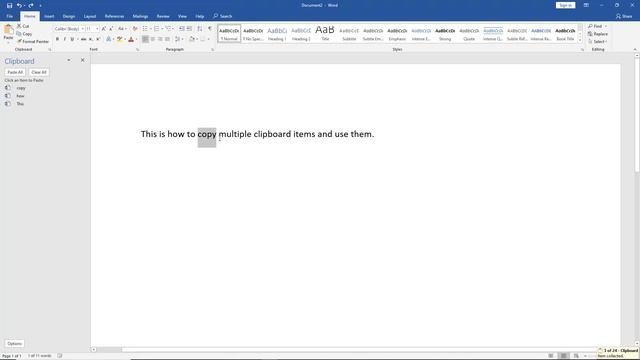
Task: Apply subscript formatting
Action: click(x=91, y=39)
